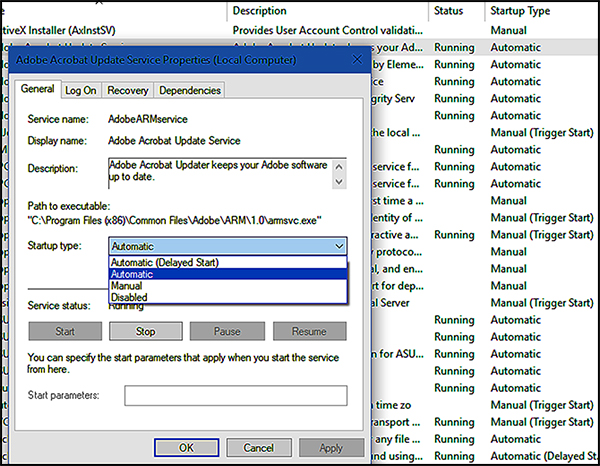600x466 pixels.
Task: Click the Startup type combo box arrow
Action: tap(338, 246)
